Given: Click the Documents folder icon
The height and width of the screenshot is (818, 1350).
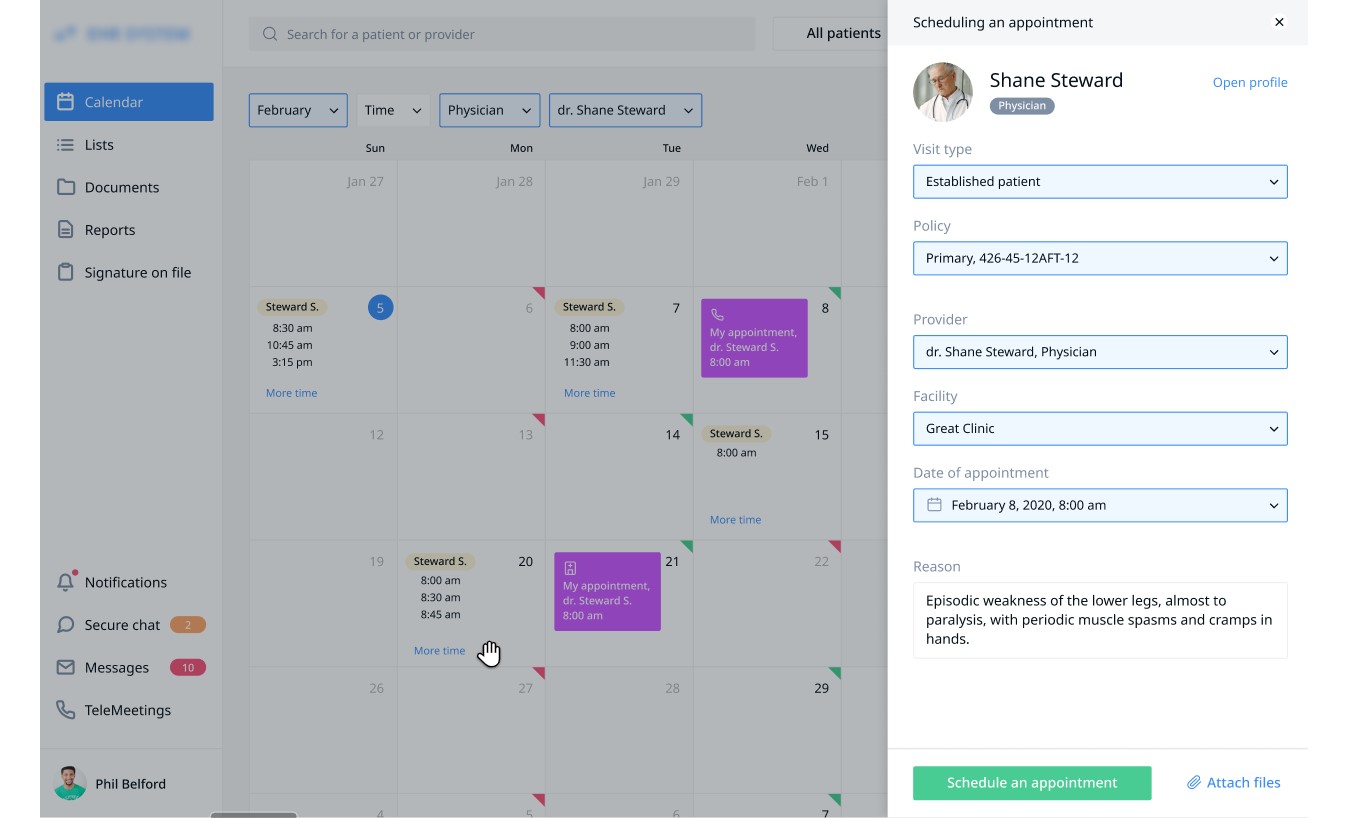Looking at the screenshot, I should 66,187.
